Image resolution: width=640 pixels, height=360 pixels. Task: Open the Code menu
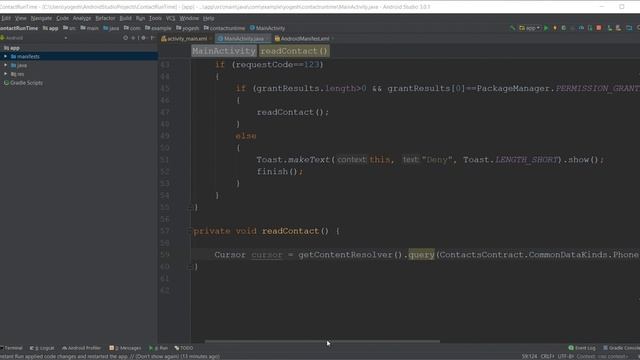tap(62, 18)
